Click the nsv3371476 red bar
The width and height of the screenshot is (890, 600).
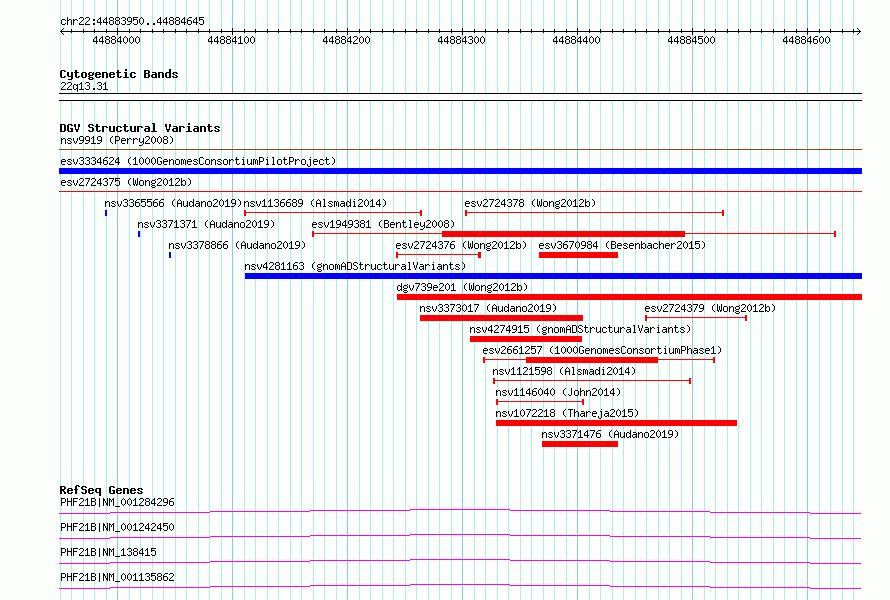580,444
